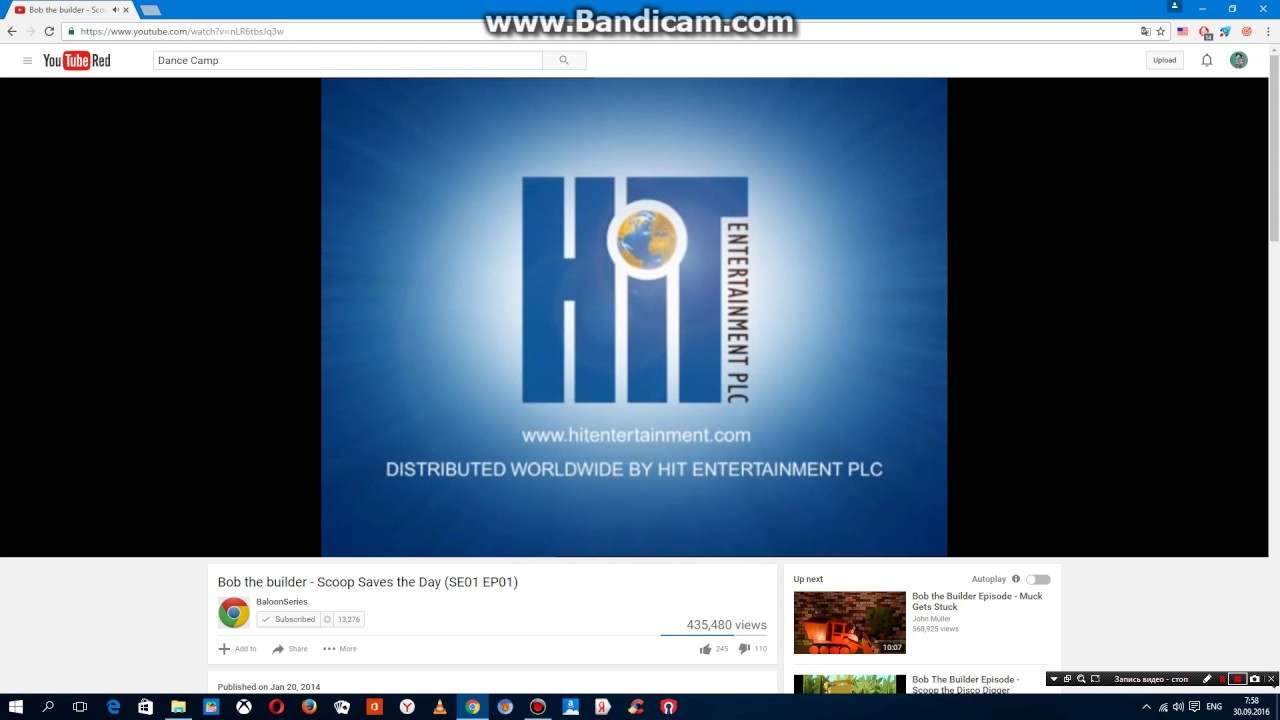The height and width of the screenshot is (720, 1280).
Task: Bookmark this page with the star icon
Action: click(x=1161, y=31)
